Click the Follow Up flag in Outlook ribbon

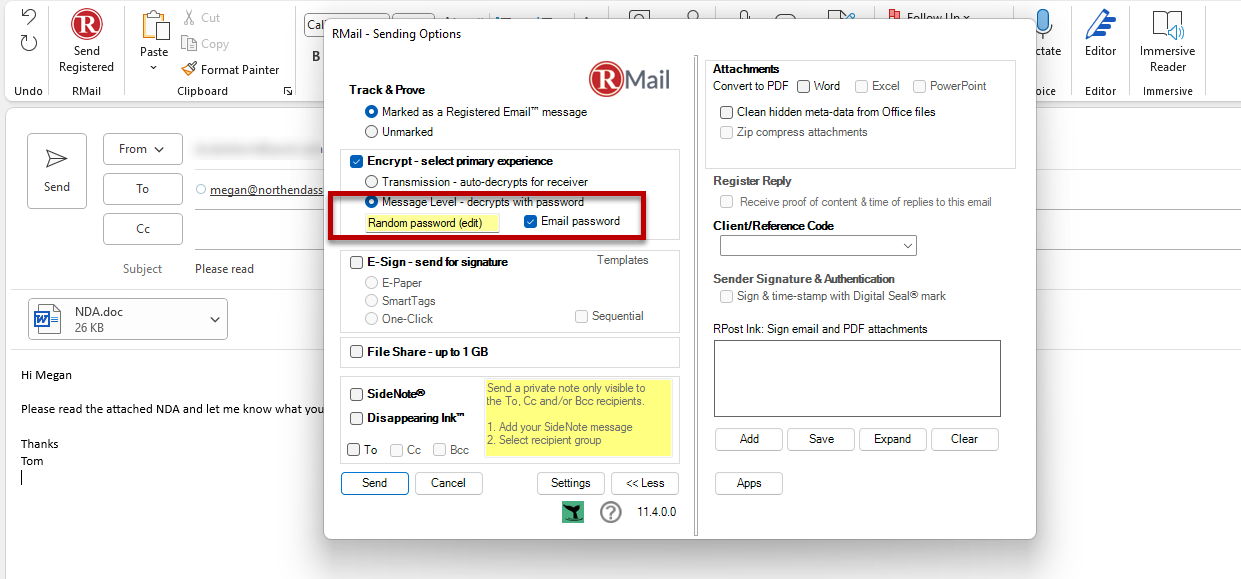pos(893,16)
